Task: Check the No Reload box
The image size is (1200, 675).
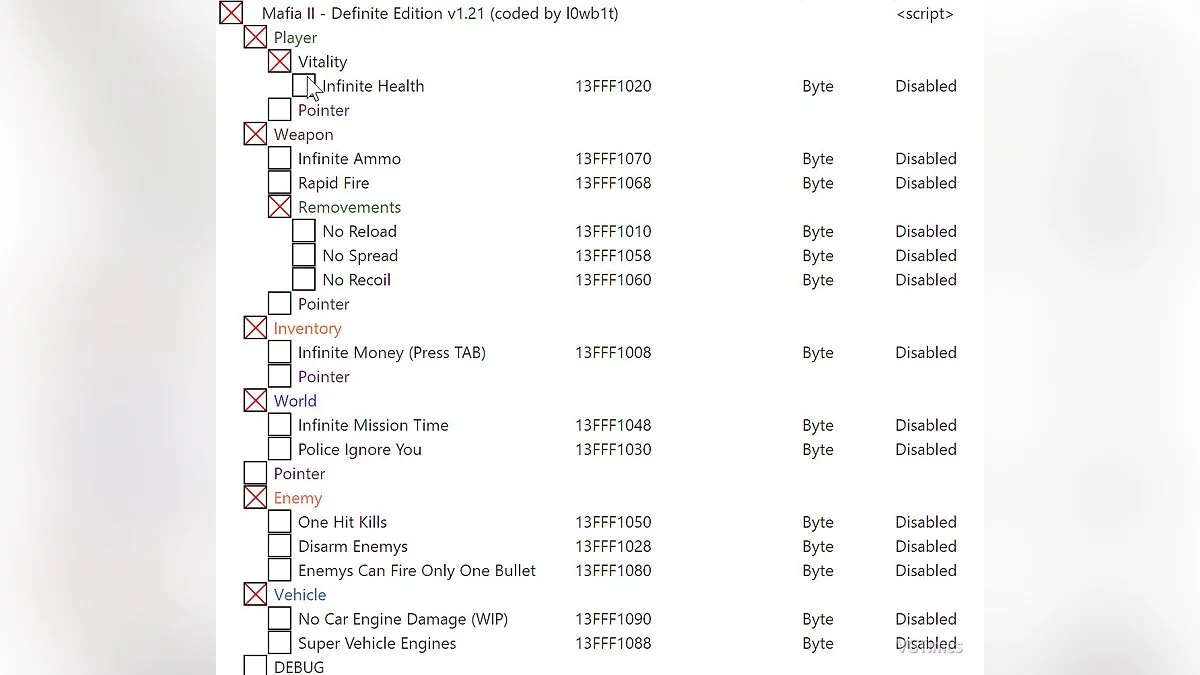Action: tap(304, 231)
